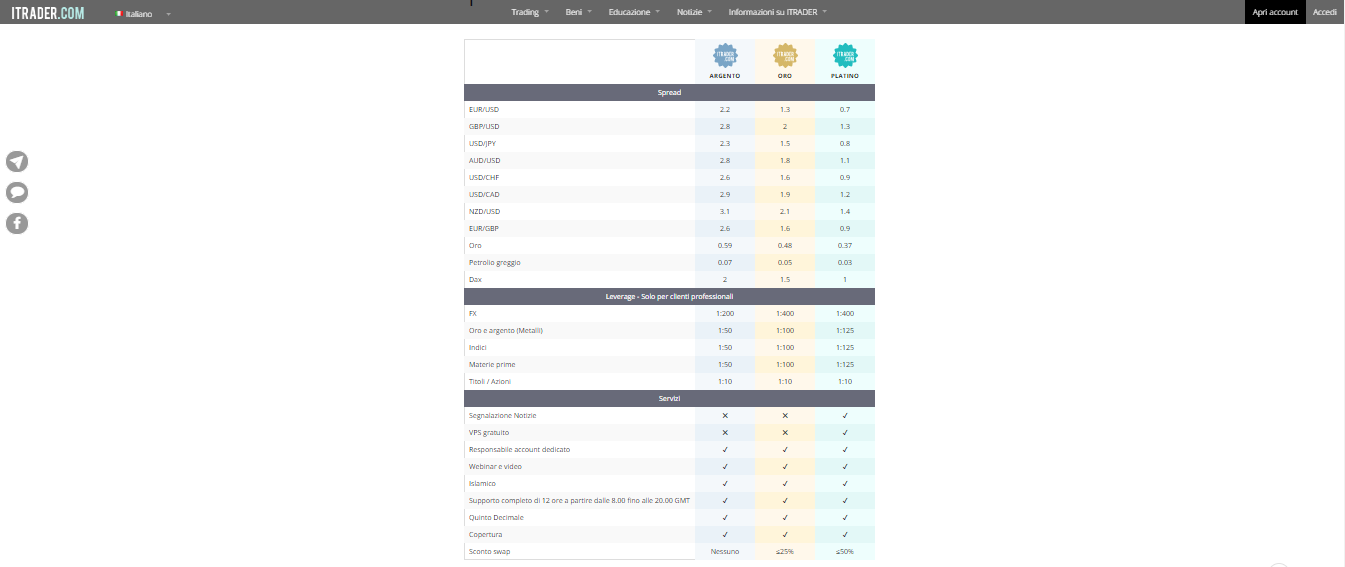Click the 0.59 Oro spread value
This screenshot has width=1345, height=567.
725,245
